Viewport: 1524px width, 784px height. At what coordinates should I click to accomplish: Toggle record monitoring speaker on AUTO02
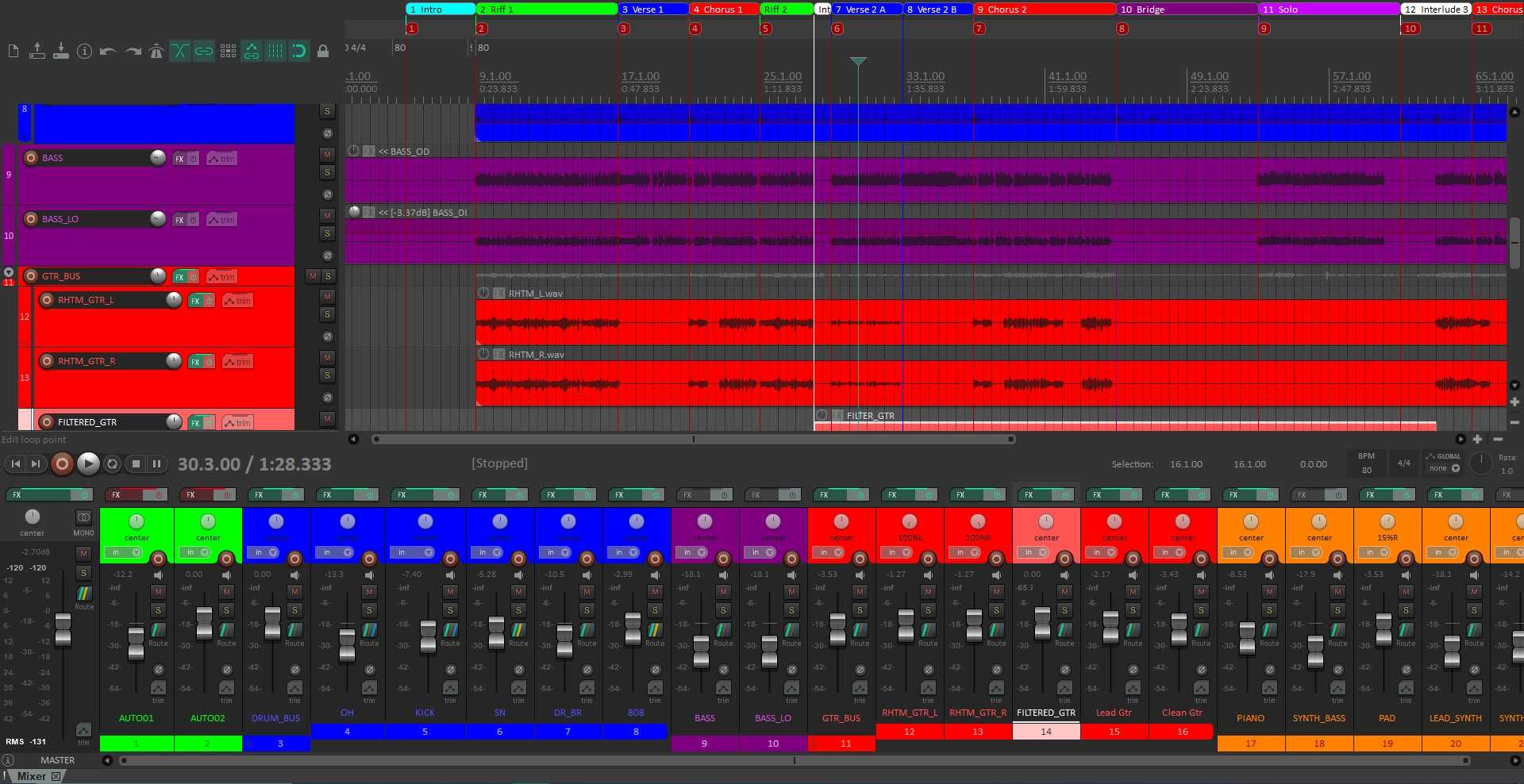click(226, 575)
